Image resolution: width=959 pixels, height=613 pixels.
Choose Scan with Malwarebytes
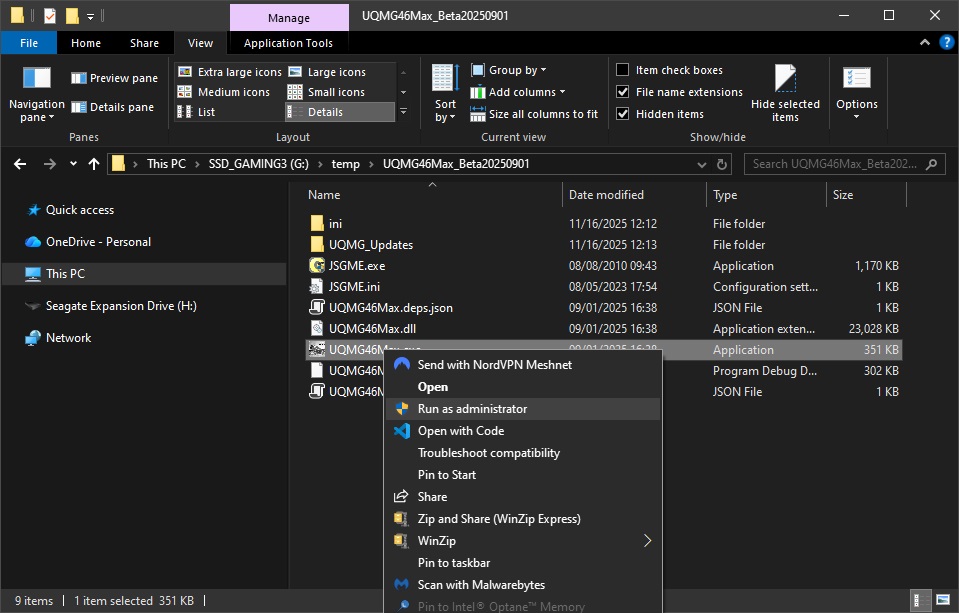[x=523, y=585]
